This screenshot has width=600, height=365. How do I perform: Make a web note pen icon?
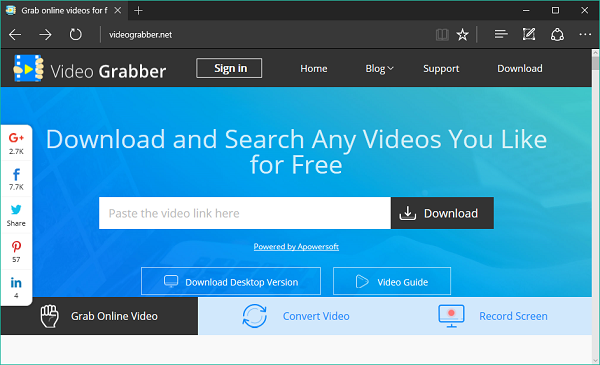pos(529,34)
